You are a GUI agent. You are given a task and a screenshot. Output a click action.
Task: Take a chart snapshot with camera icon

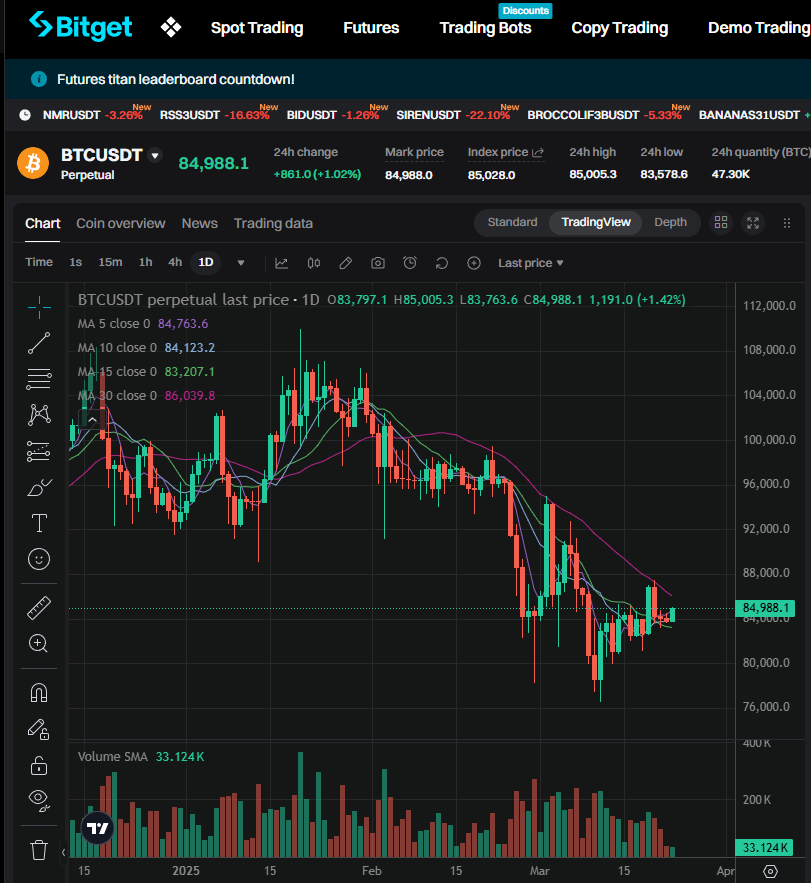pos(378,263)
